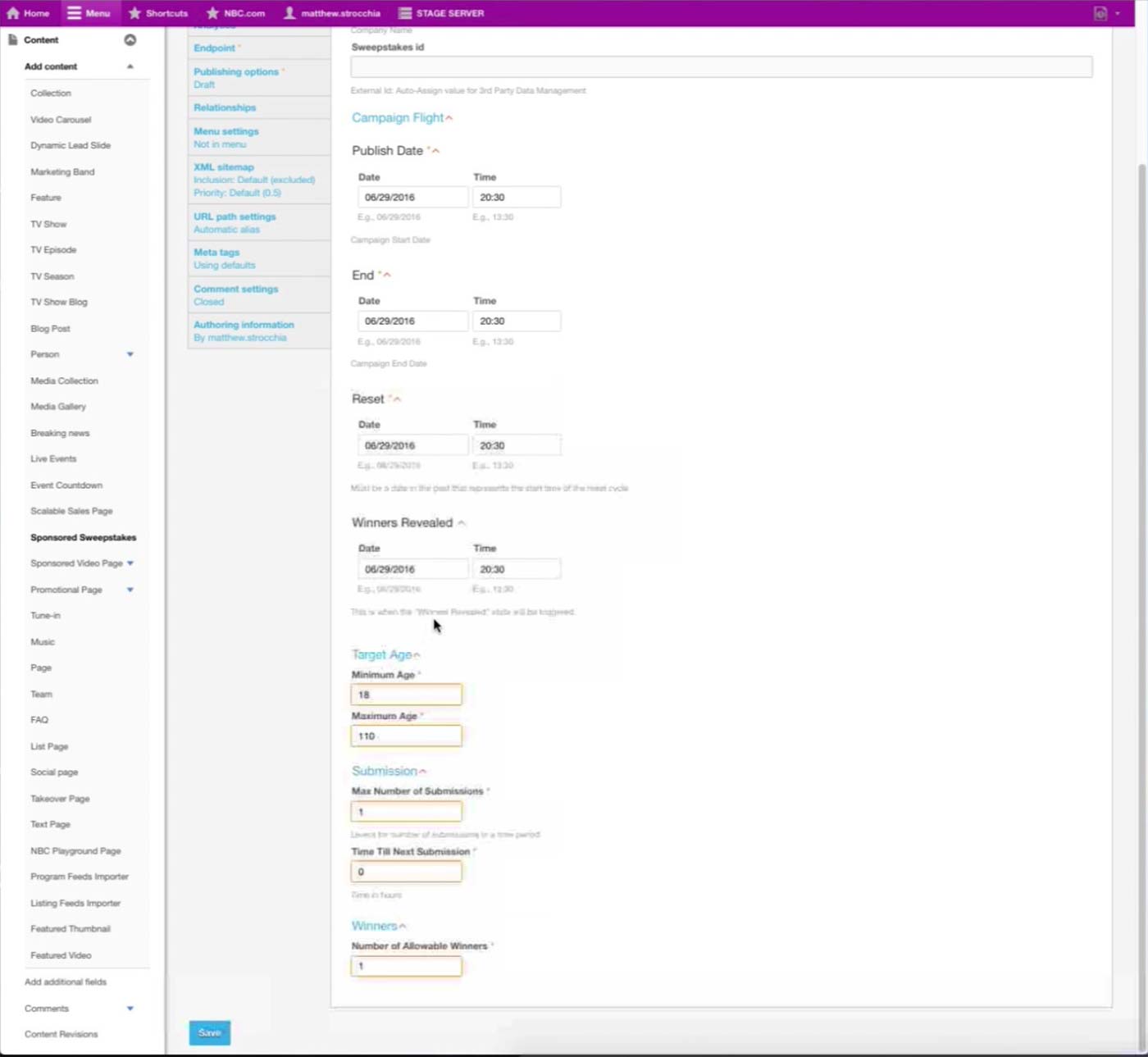Click the matthew.strocchia user icon
The width and height of the screenshot is (1148, 1057).
click(289, 13)
